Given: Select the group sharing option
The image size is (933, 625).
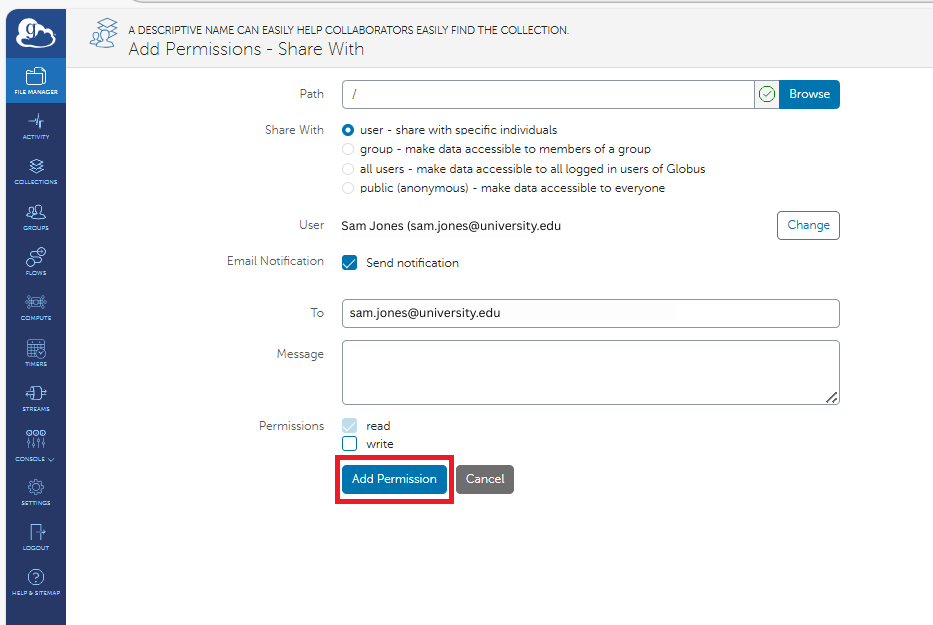Looking at the screenshot, I should tap(348, 149).
